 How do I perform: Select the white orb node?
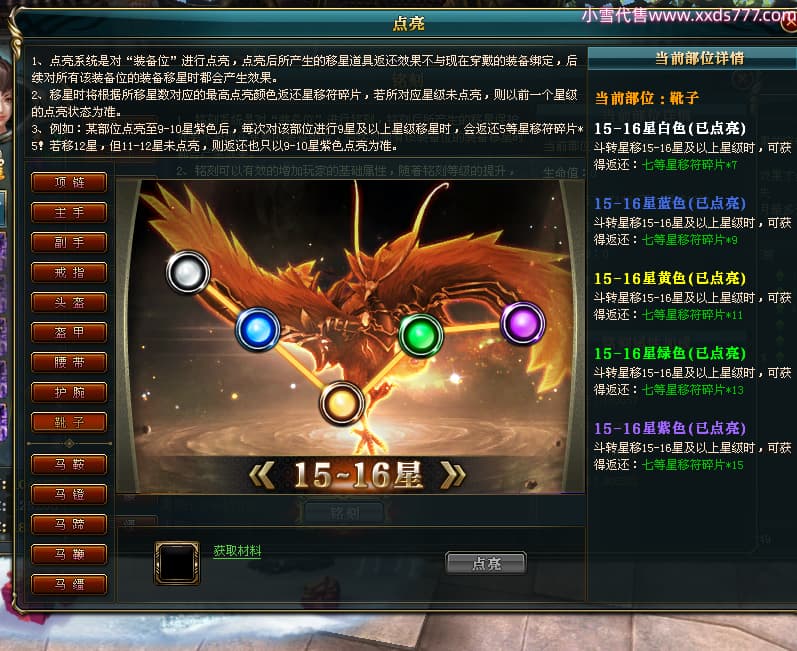coord(188,272)
